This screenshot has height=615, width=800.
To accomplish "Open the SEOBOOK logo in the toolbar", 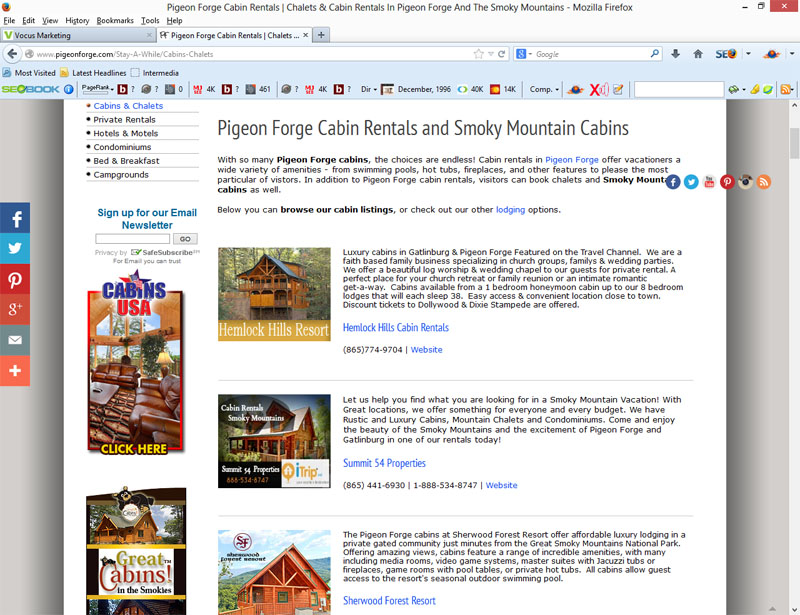I will 31,89.
